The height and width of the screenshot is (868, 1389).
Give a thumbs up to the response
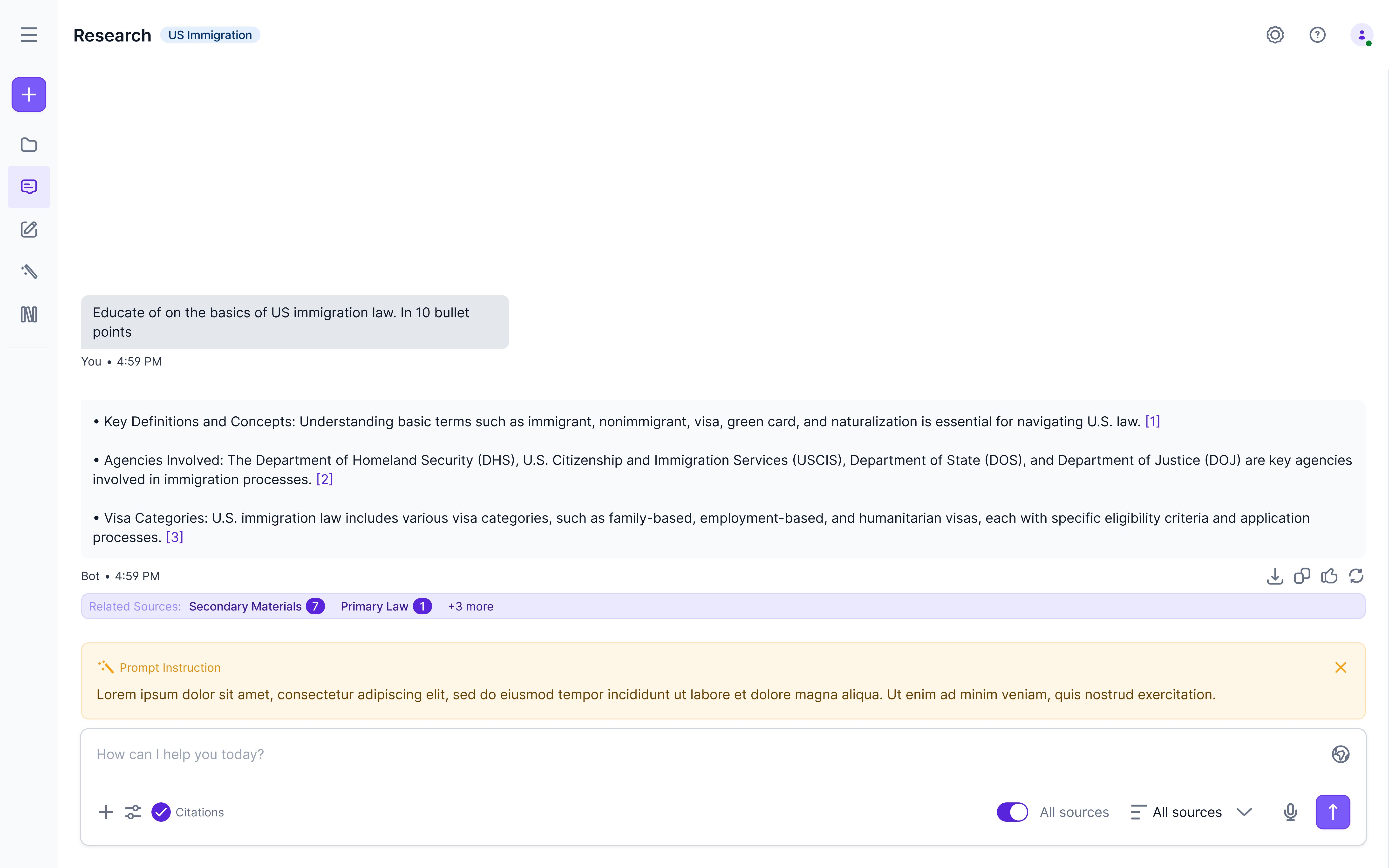[x=1329, y=576]
